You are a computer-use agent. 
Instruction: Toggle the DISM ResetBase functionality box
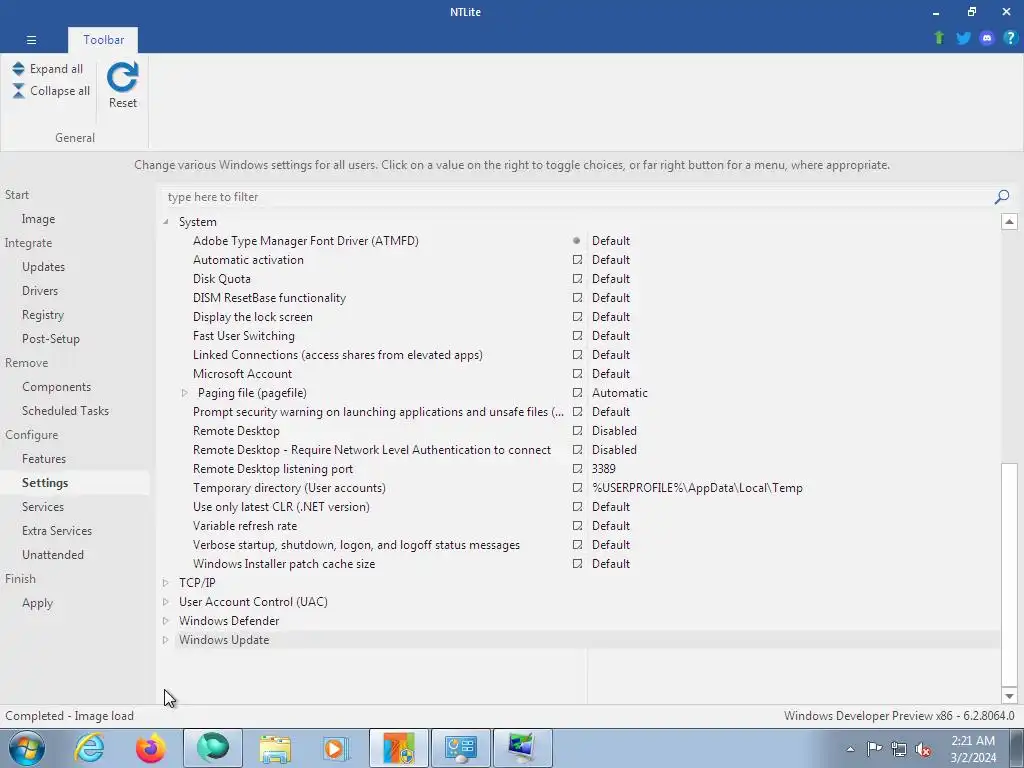click(x=577, y=297)
